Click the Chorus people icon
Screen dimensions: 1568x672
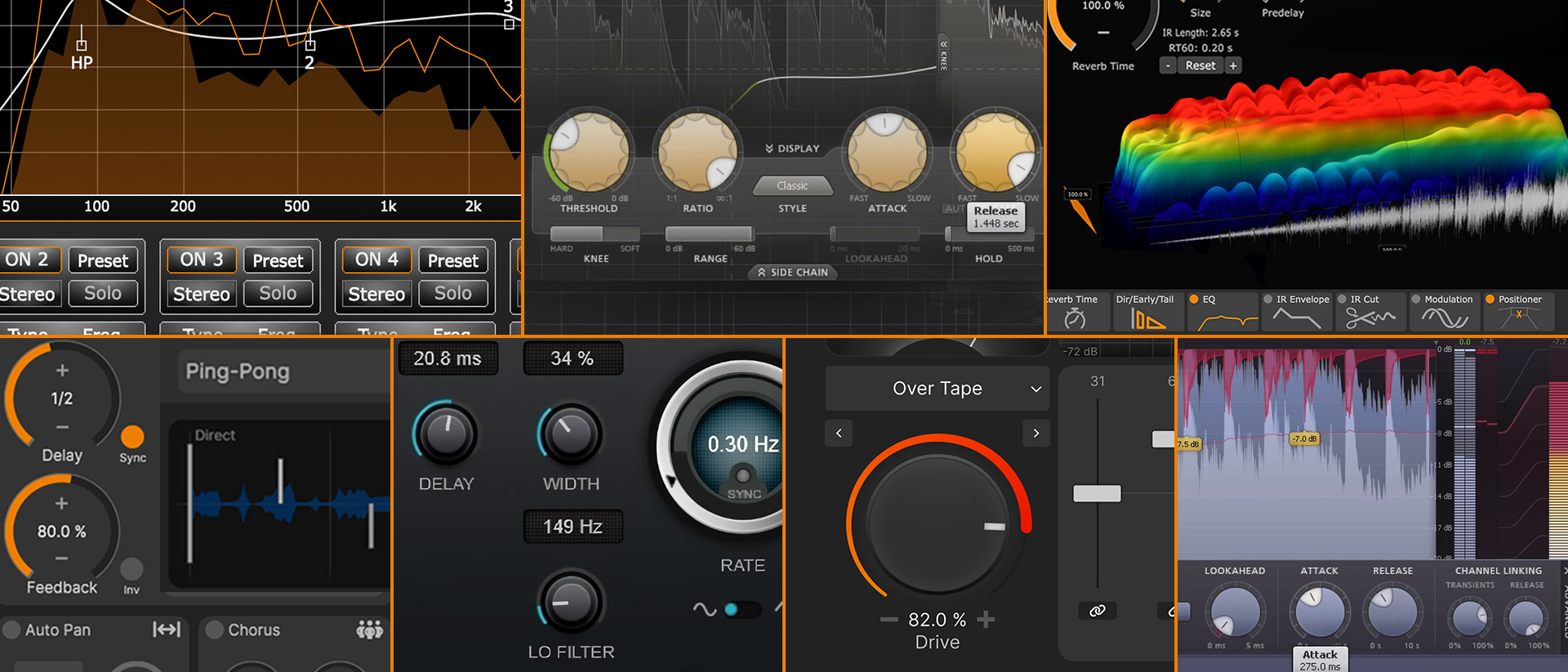click(x=369, y=630)
